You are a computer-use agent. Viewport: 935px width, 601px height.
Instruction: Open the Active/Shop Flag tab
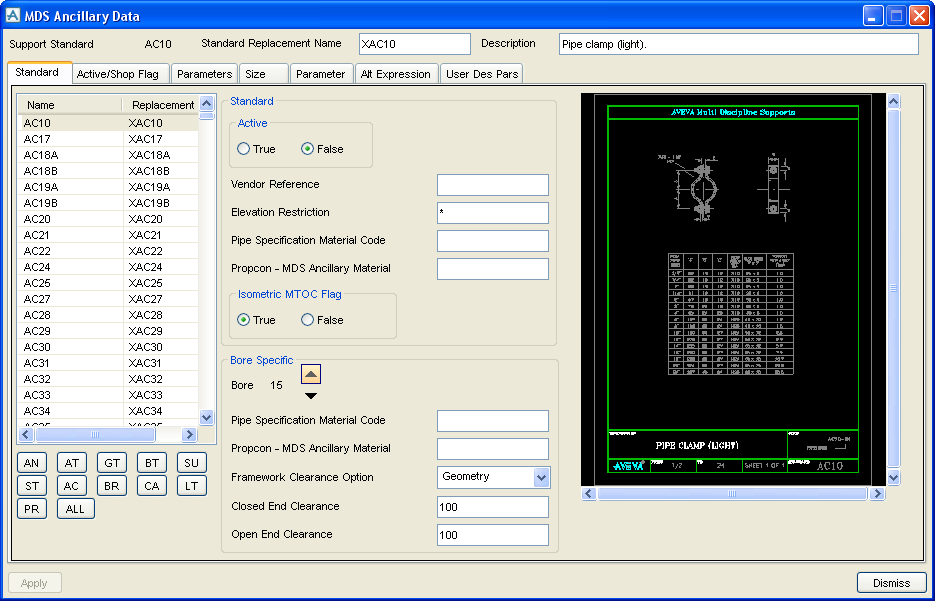pyautogui.click(x=121, y=74)
